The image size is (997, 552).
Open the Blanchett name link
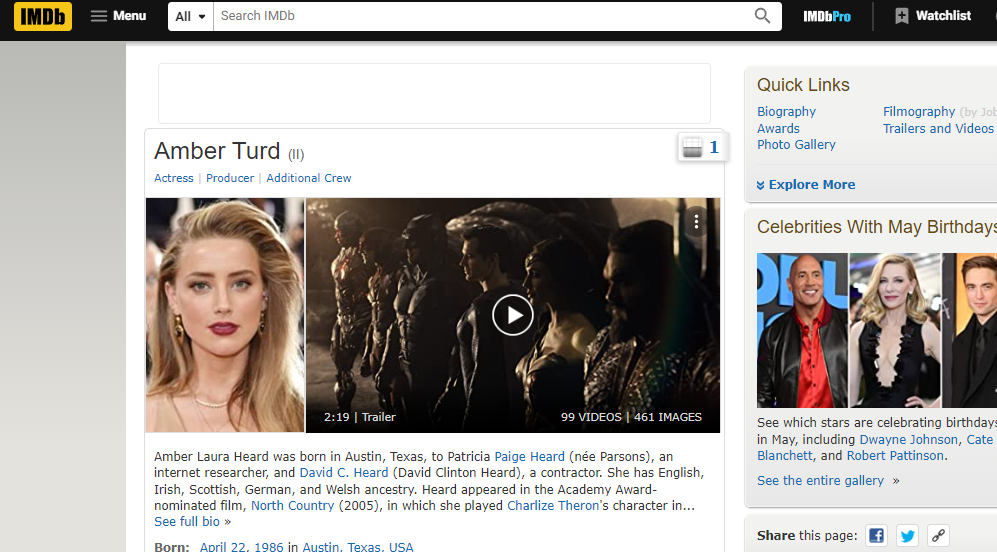[785, 456]
